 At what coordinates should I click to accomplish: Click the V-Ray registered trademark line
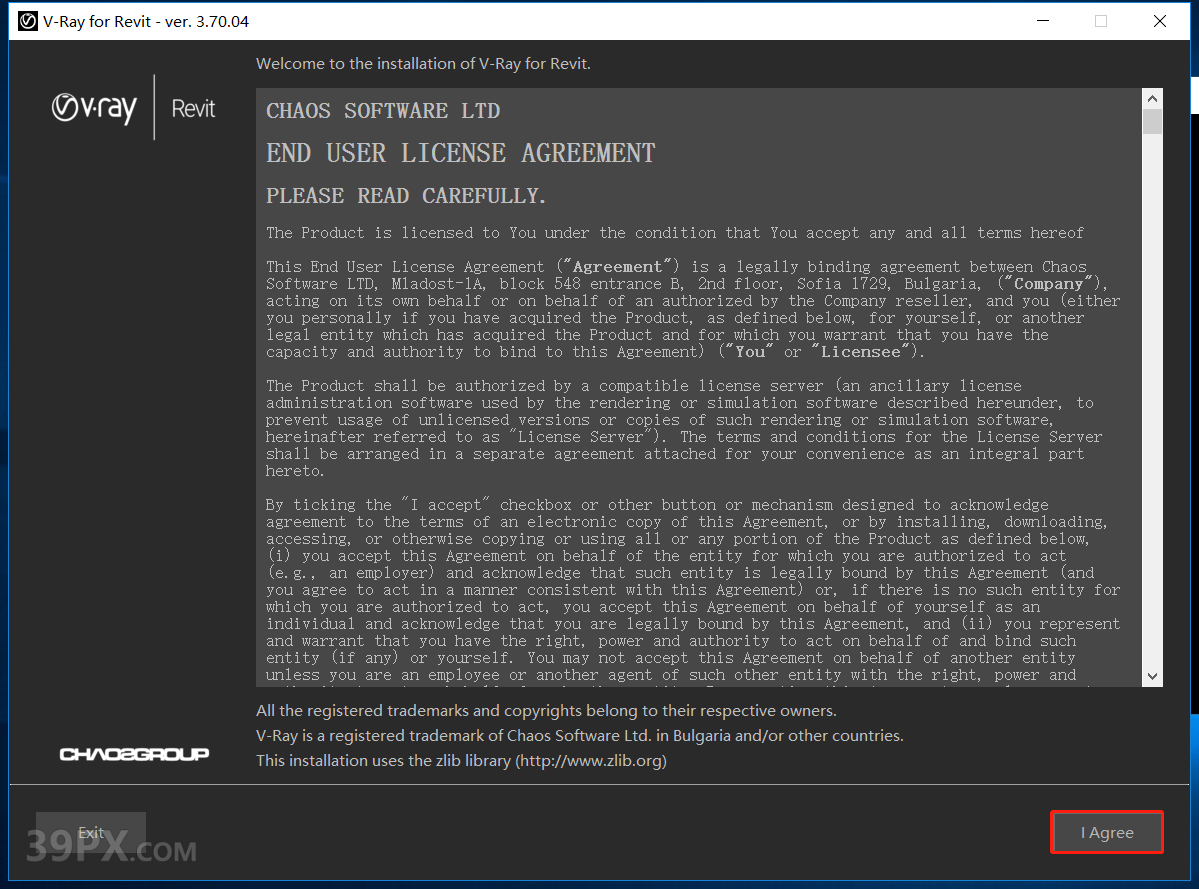pyautogui.click(x=580, y=735)
